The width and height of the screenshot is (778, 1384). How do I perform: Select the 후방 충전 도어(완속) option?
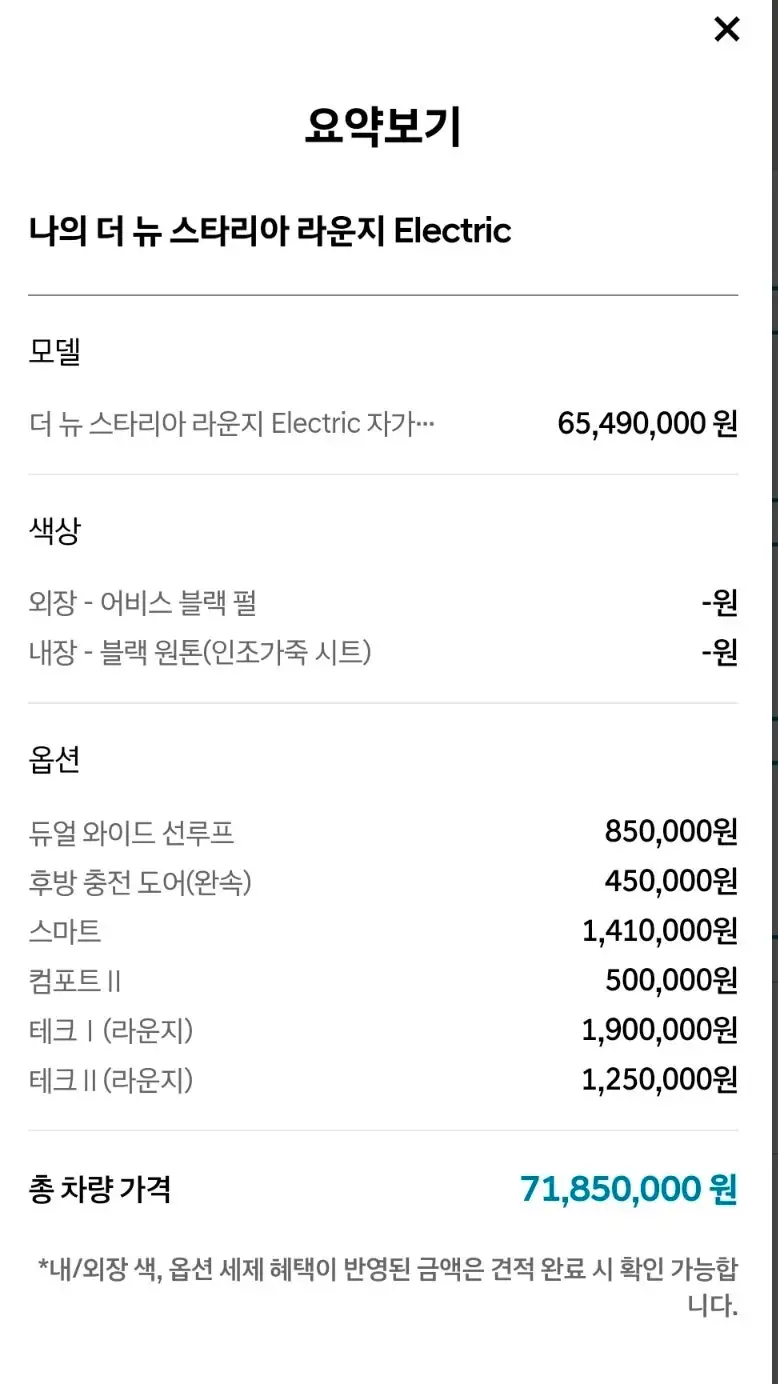[140, 882]
